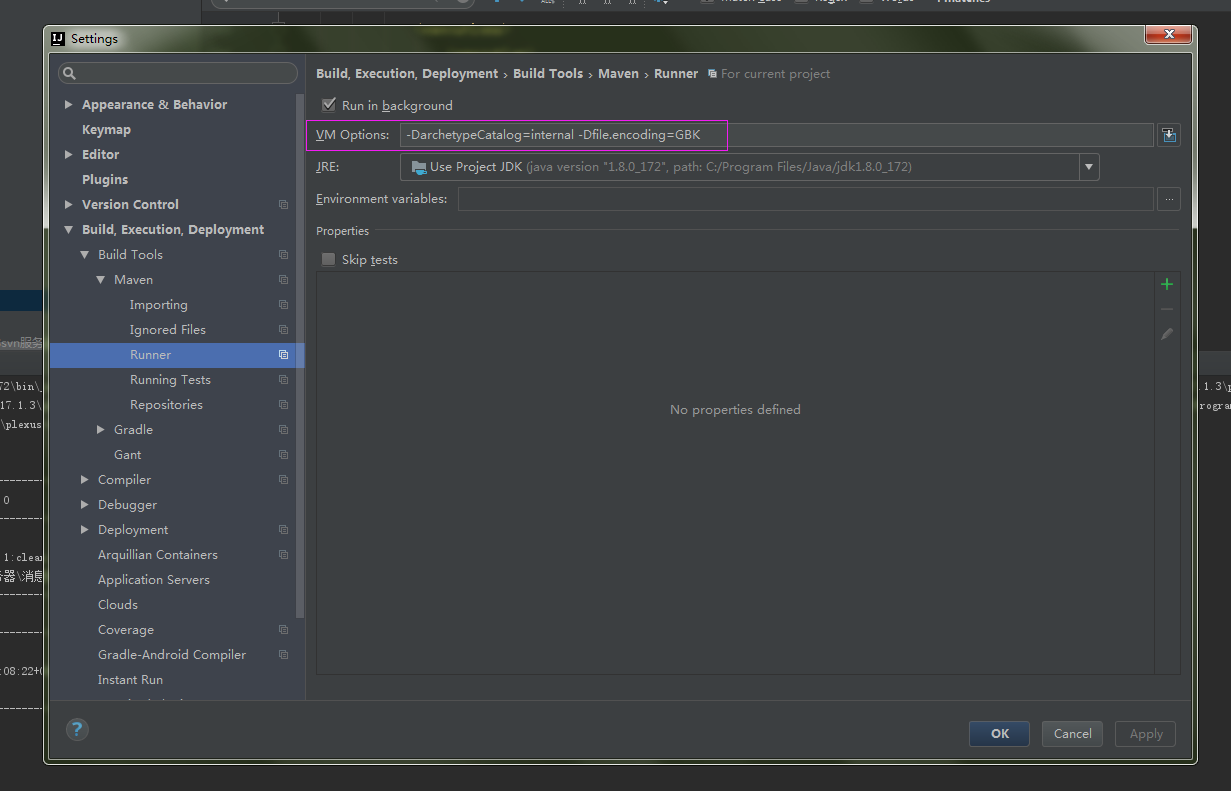Close the Settings dialog
The width and height of the screenshot is (1231, 791).
1168,36
